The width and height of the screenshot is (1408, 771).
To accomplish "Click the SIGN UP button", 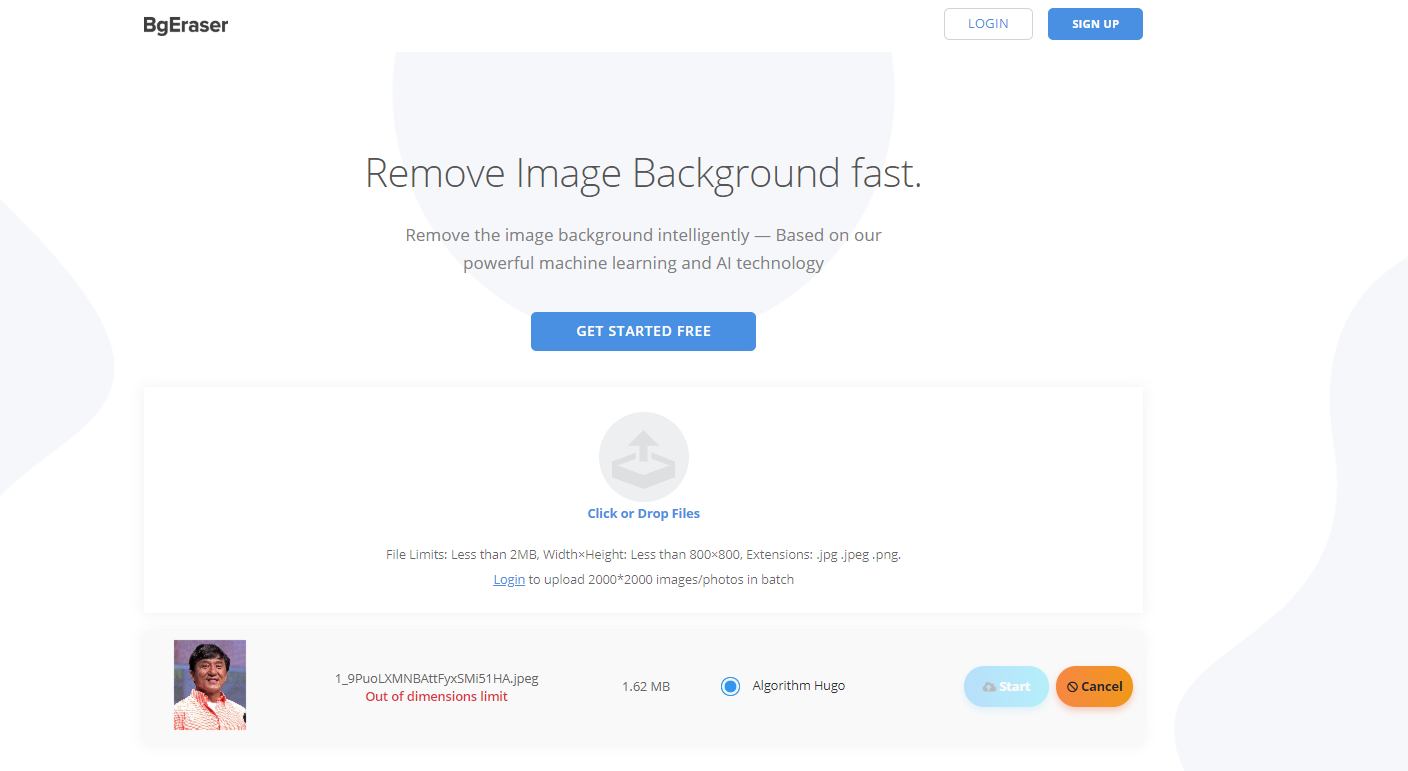I will tap(1095, 24).
